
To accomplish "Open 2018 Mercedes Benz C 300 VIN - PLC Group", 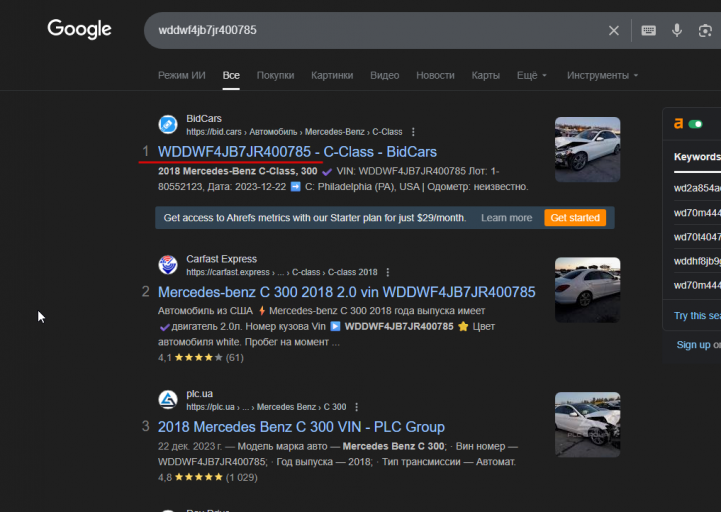I will (x=301, y=427).
